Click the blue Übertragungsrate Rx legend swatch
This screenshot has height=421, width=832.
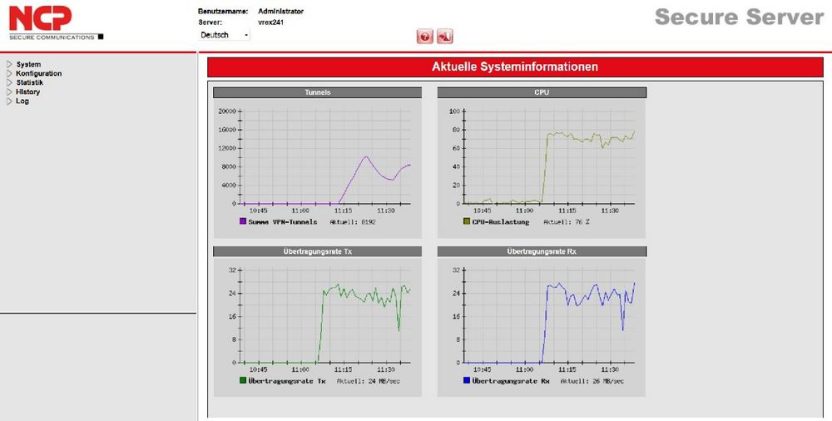point(466,381)
